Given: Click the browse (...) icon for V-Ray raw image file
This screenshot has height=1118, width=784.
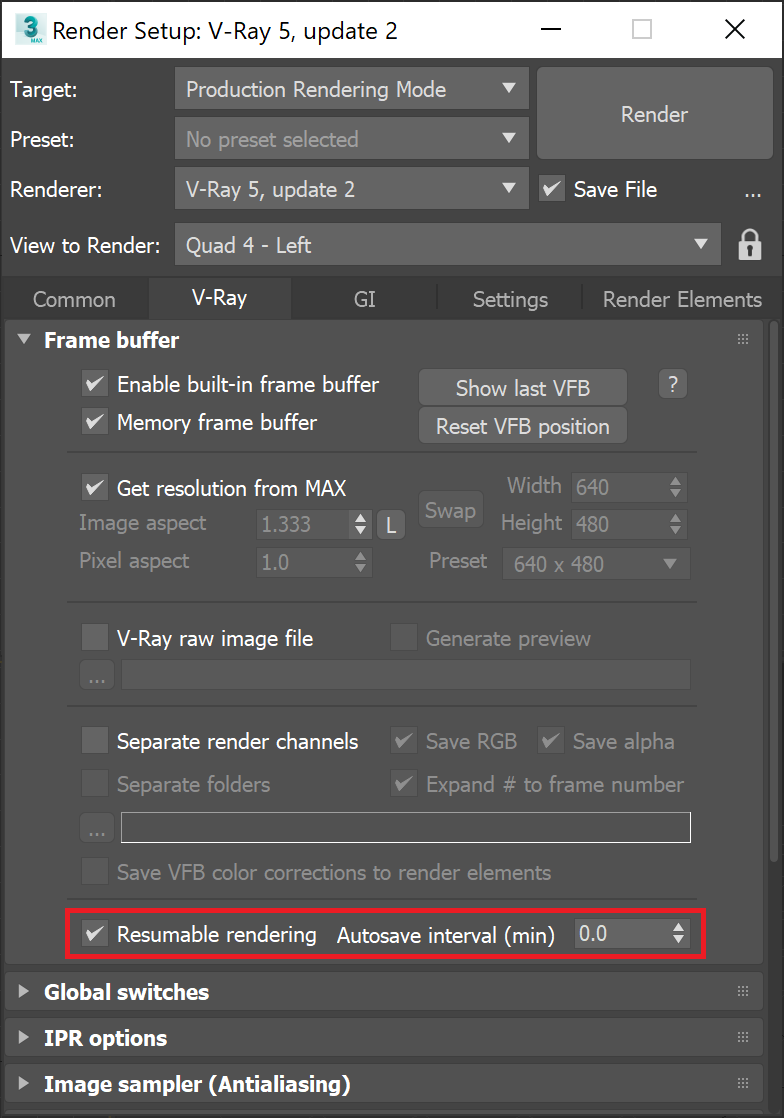Looking at the screenshot, I should tap(96, 674).
